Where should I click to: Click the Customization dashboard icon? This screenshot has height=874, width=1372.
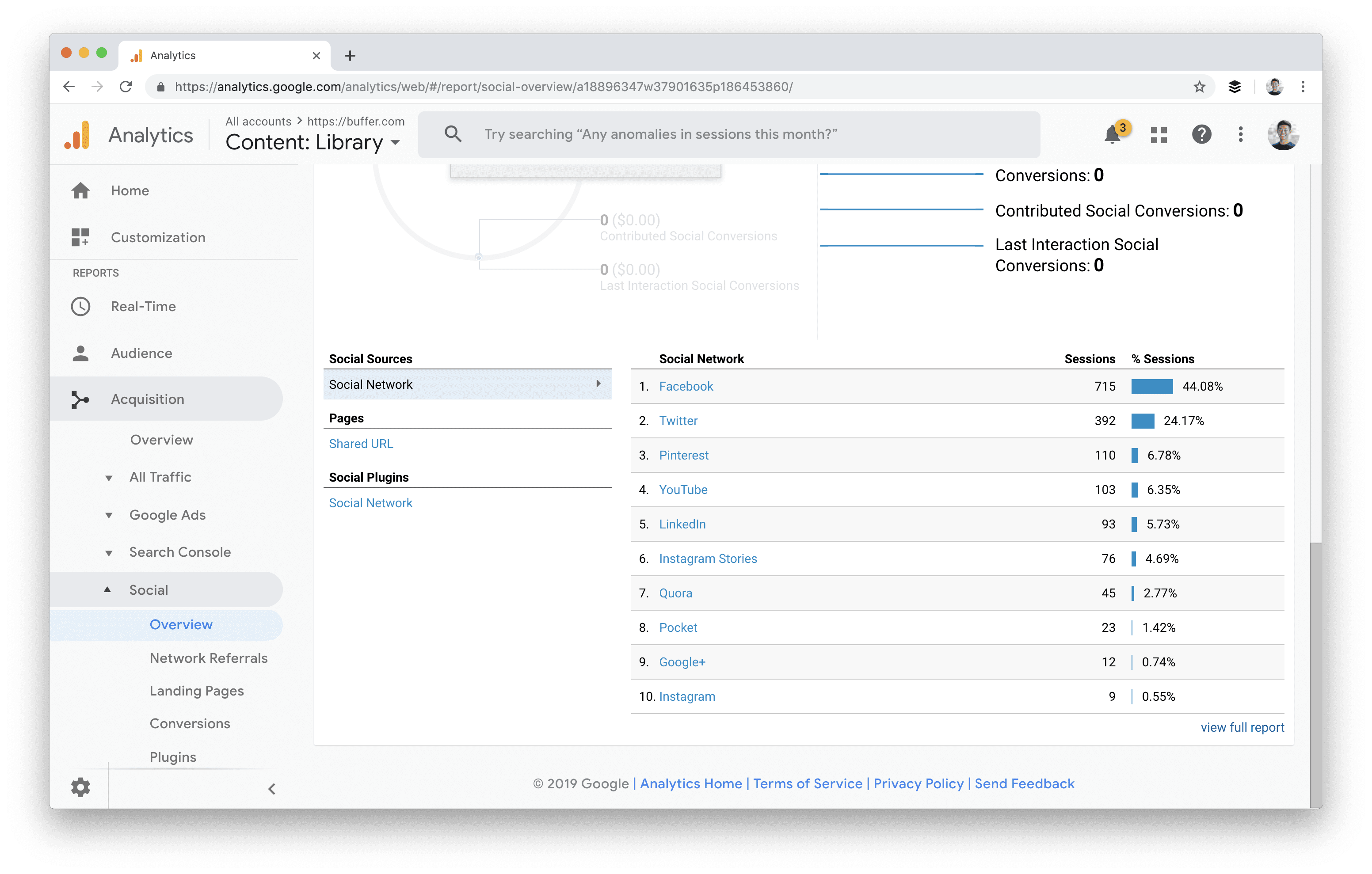coord(80,237)
